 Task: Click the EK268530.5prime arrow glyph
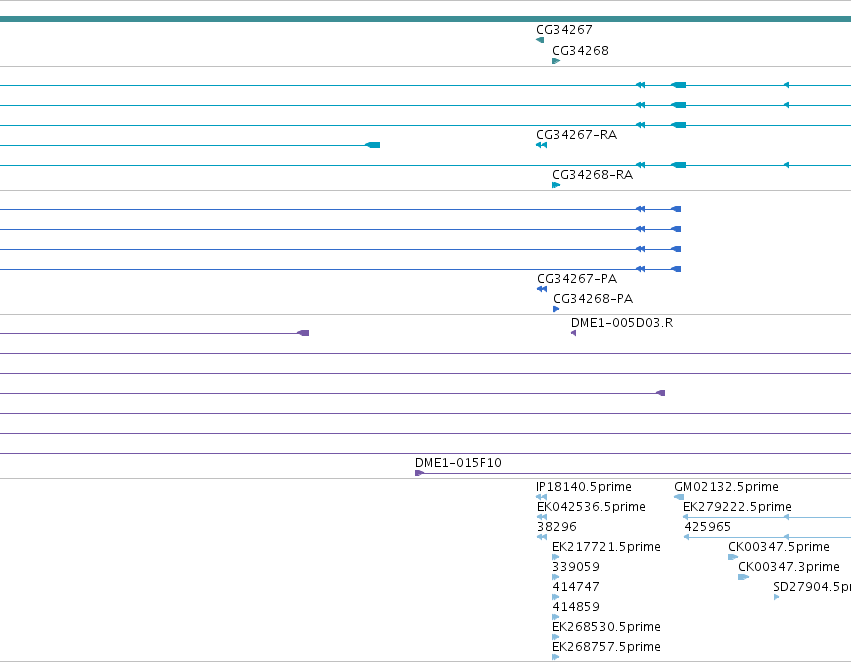click(x=556, y=638)
